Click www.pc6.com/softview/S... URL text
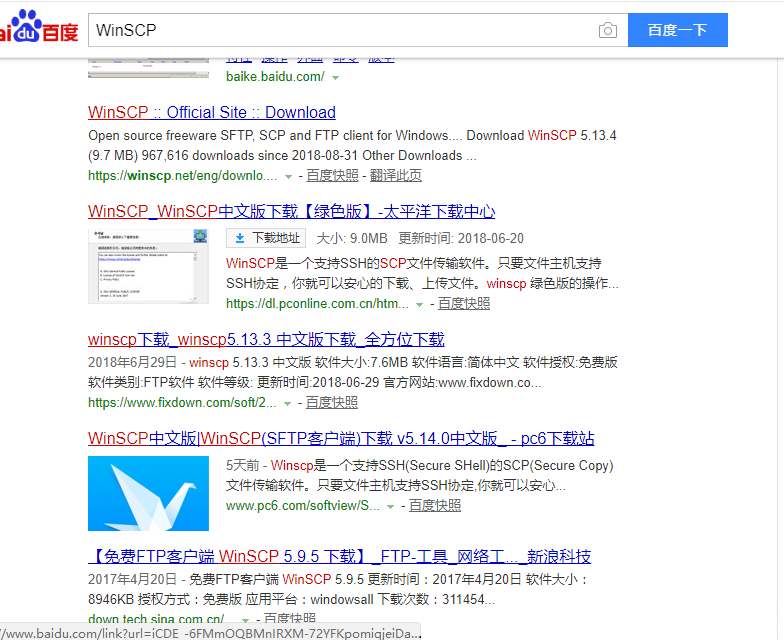784x640 pixels. (x=303, y=506)
